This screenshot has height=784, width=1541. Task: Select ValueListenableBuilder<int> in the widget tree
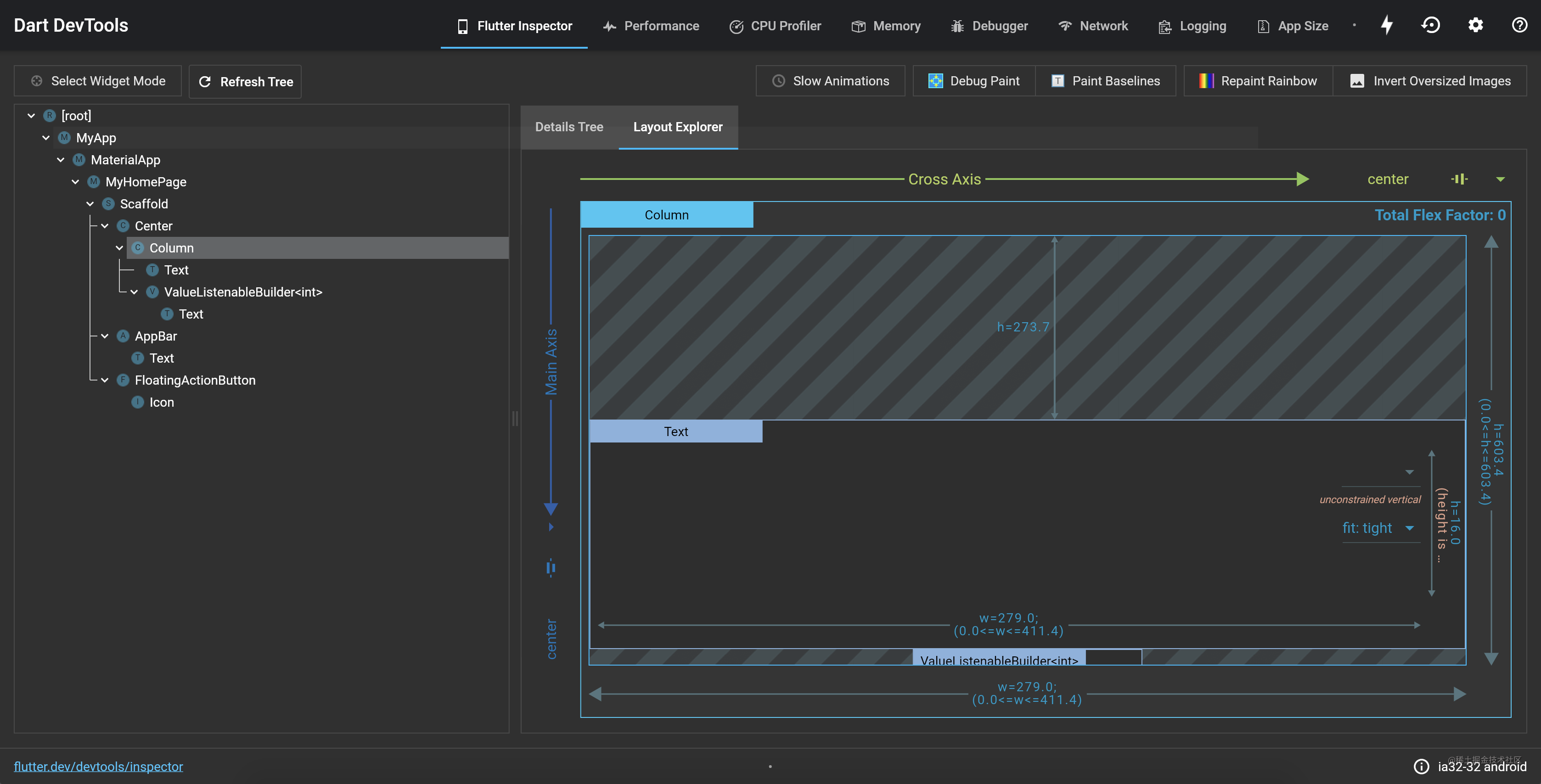point(243,292)
